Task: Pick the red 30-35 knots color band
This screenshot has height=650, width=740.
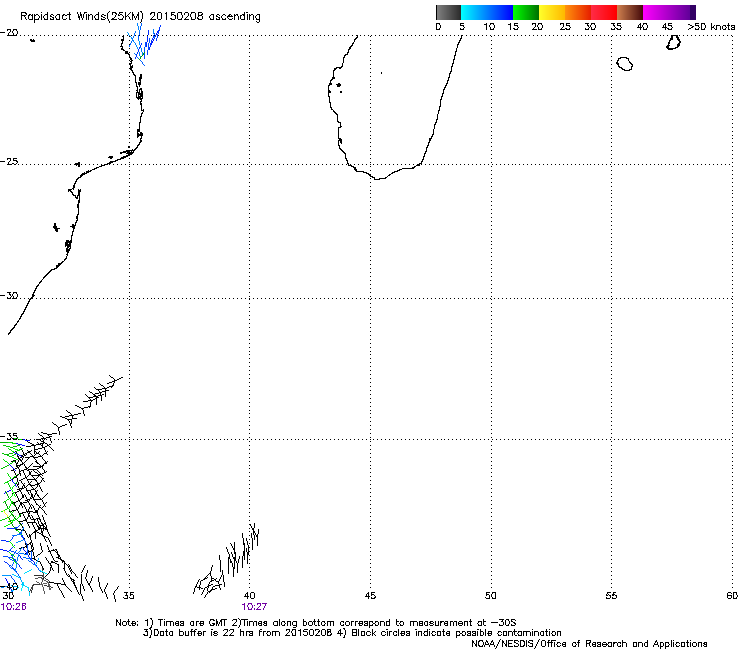Action: coord(604,12)
